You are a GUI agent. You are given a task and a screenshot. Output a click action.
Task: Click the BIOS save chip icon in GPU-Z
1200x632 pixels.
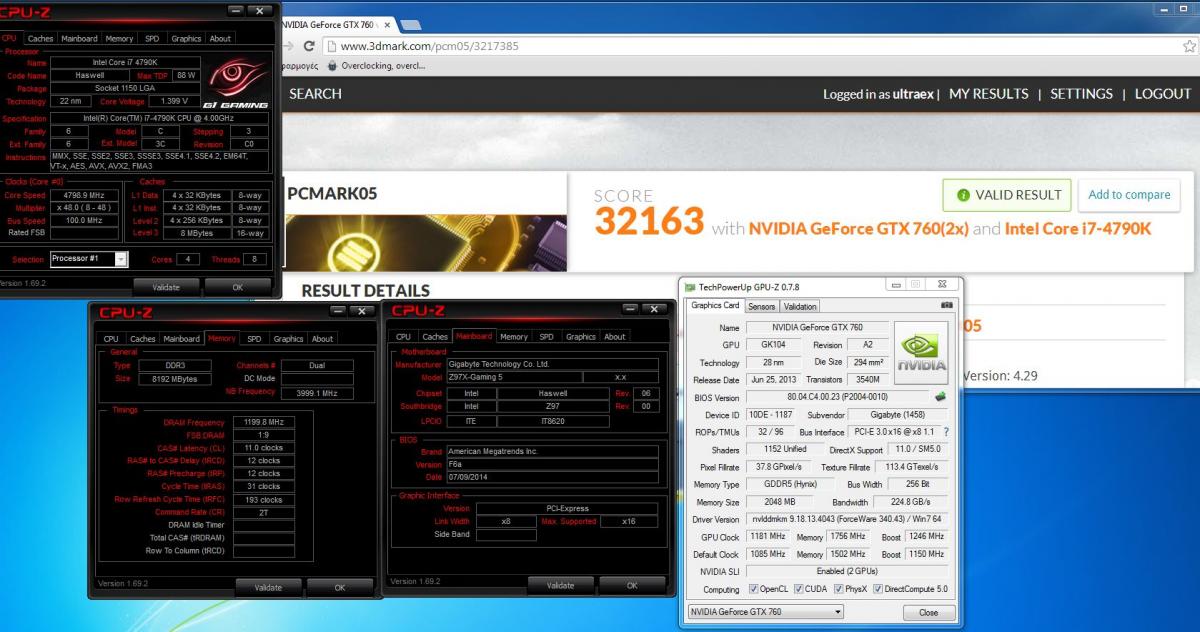coord(940,397)
